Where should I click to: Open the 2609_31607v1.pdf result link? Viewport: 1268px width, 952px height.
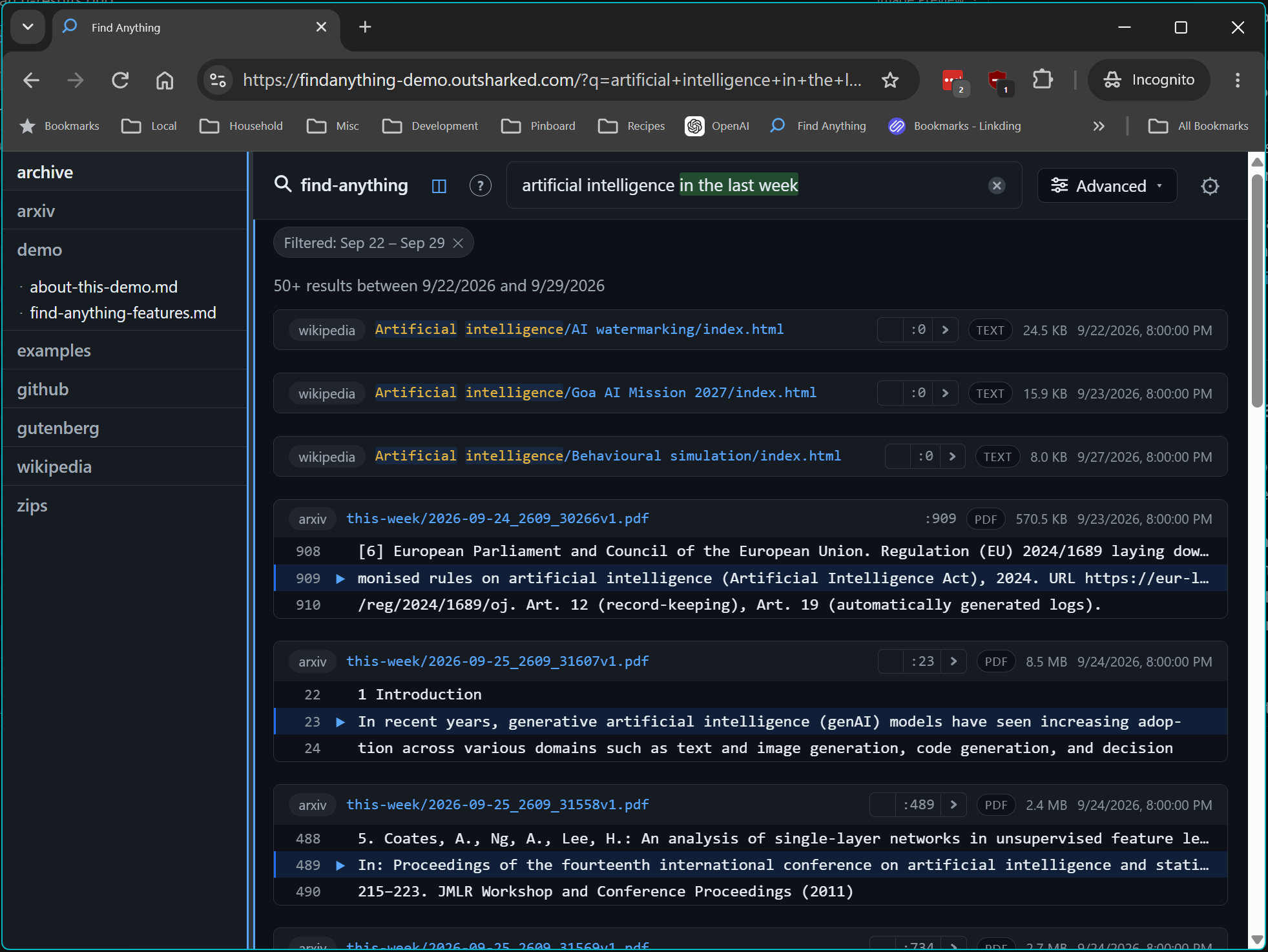(497, 661)
